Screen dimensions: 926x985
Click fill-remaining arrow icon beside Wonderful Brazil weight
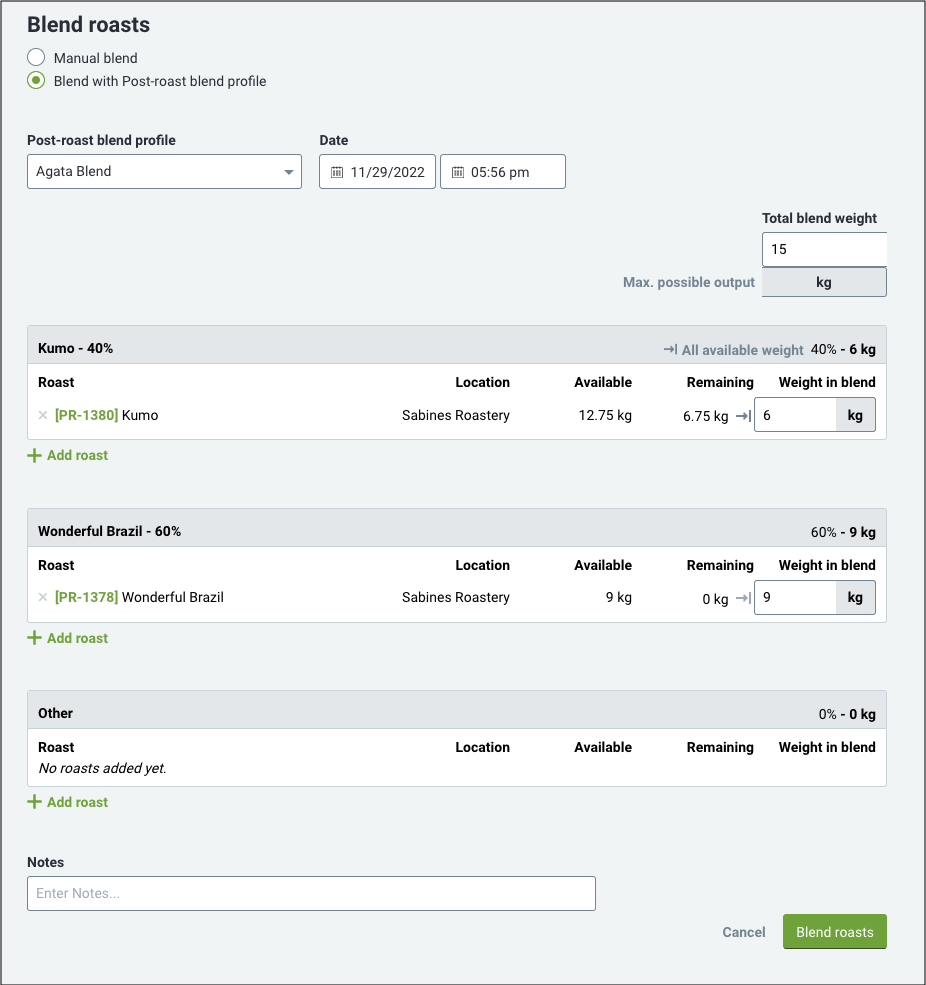pos(744,598)
